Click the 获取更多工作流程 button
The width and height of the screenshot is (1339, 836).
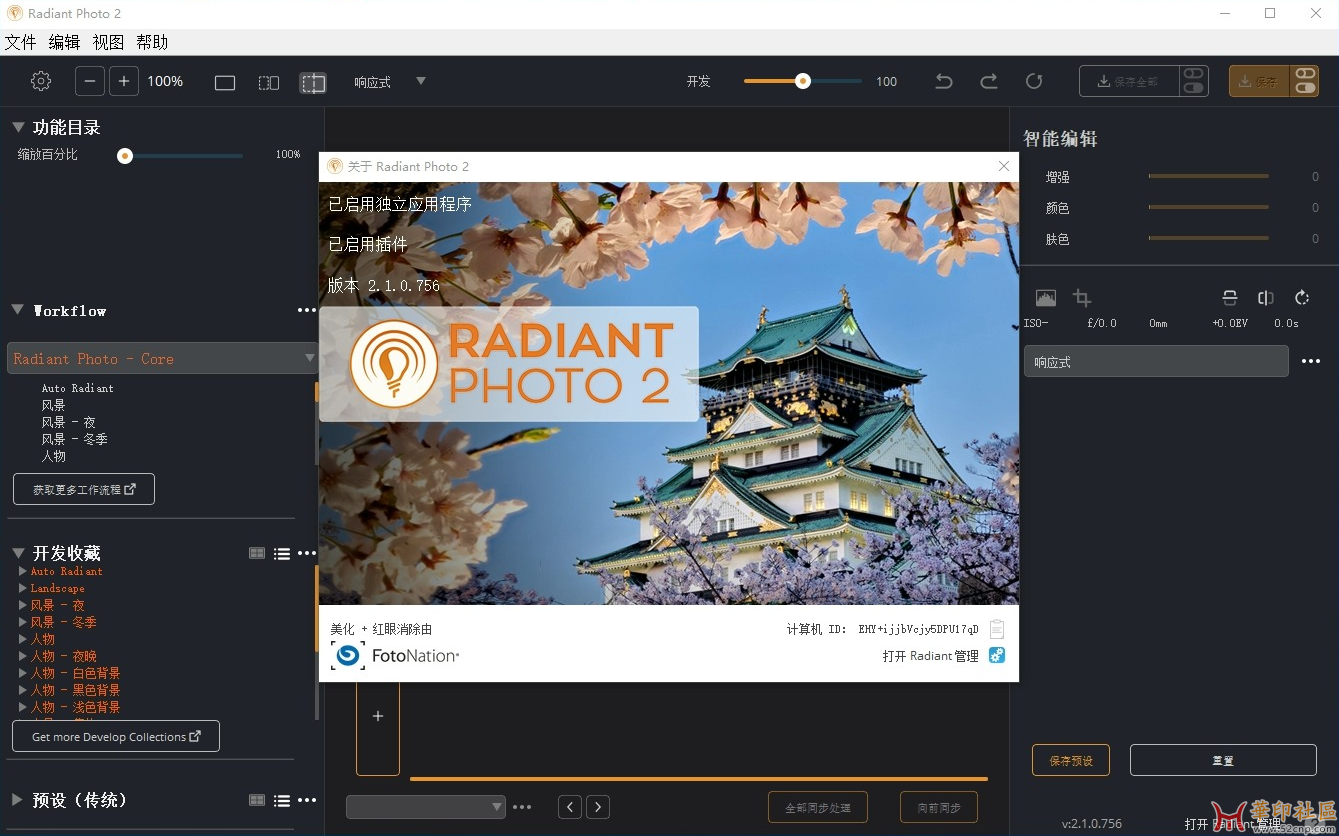point(84,490)
